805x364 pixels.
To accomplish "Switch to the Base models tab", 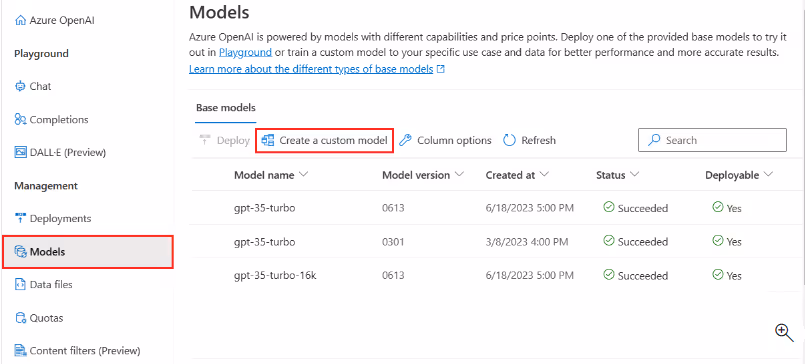I will pos(226,108).
